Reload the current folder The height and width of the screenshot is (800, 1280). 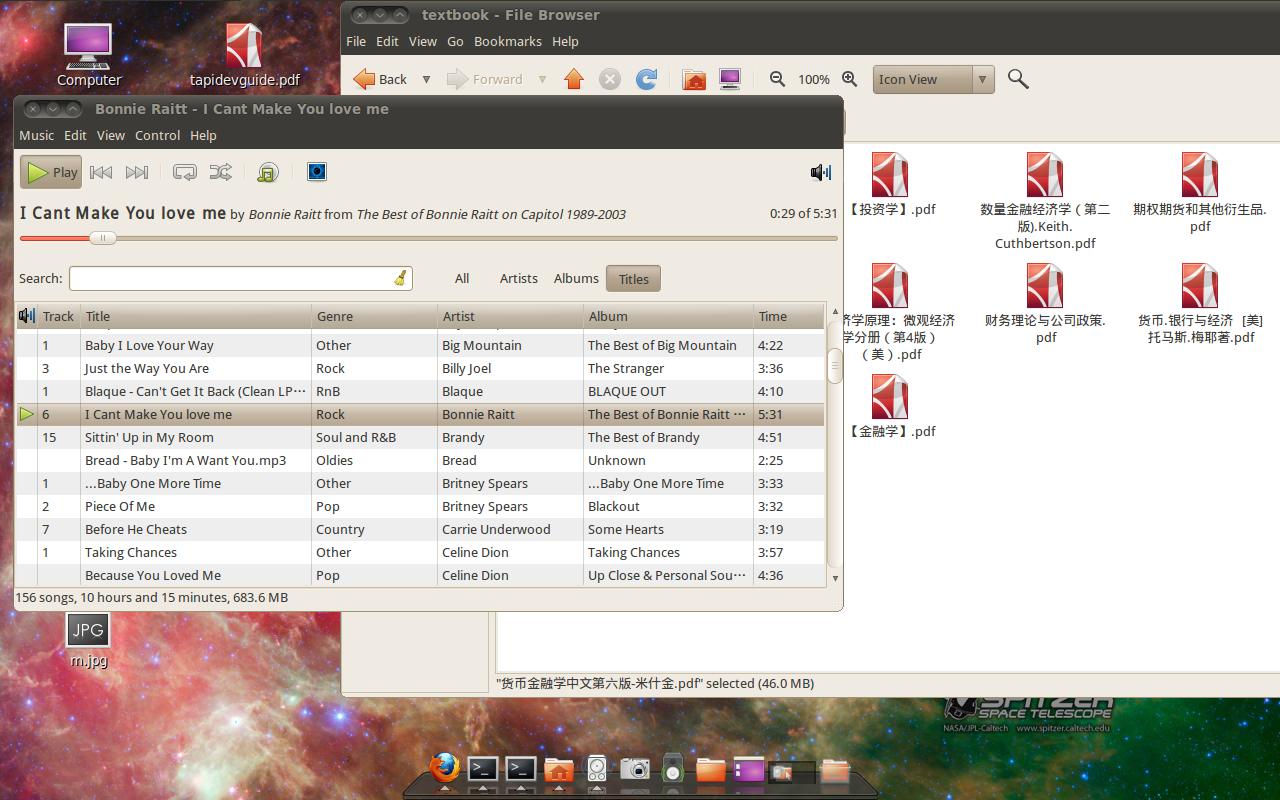click(647, 79)
